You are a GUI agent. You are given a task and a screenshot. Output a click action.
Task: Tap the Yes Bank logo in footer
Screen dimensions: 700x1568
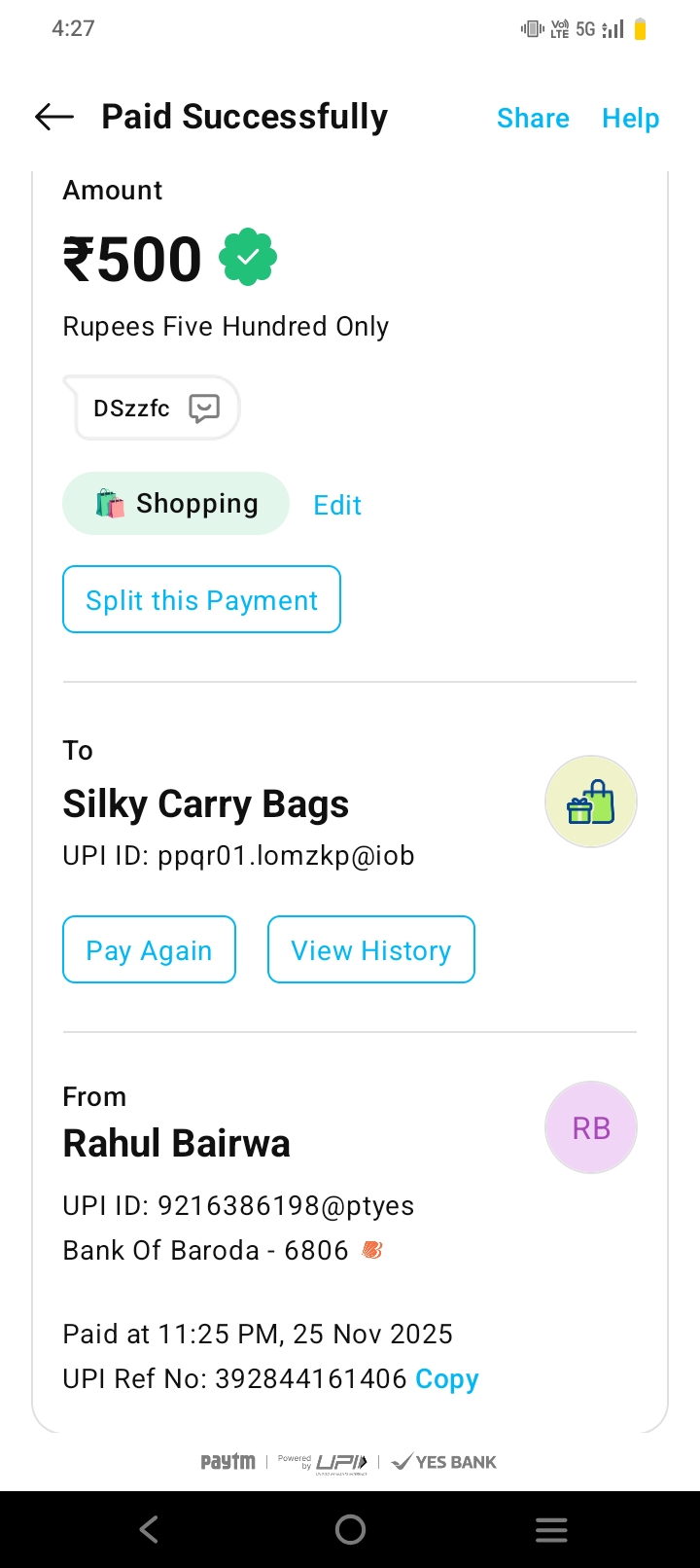coord(445,1462)
